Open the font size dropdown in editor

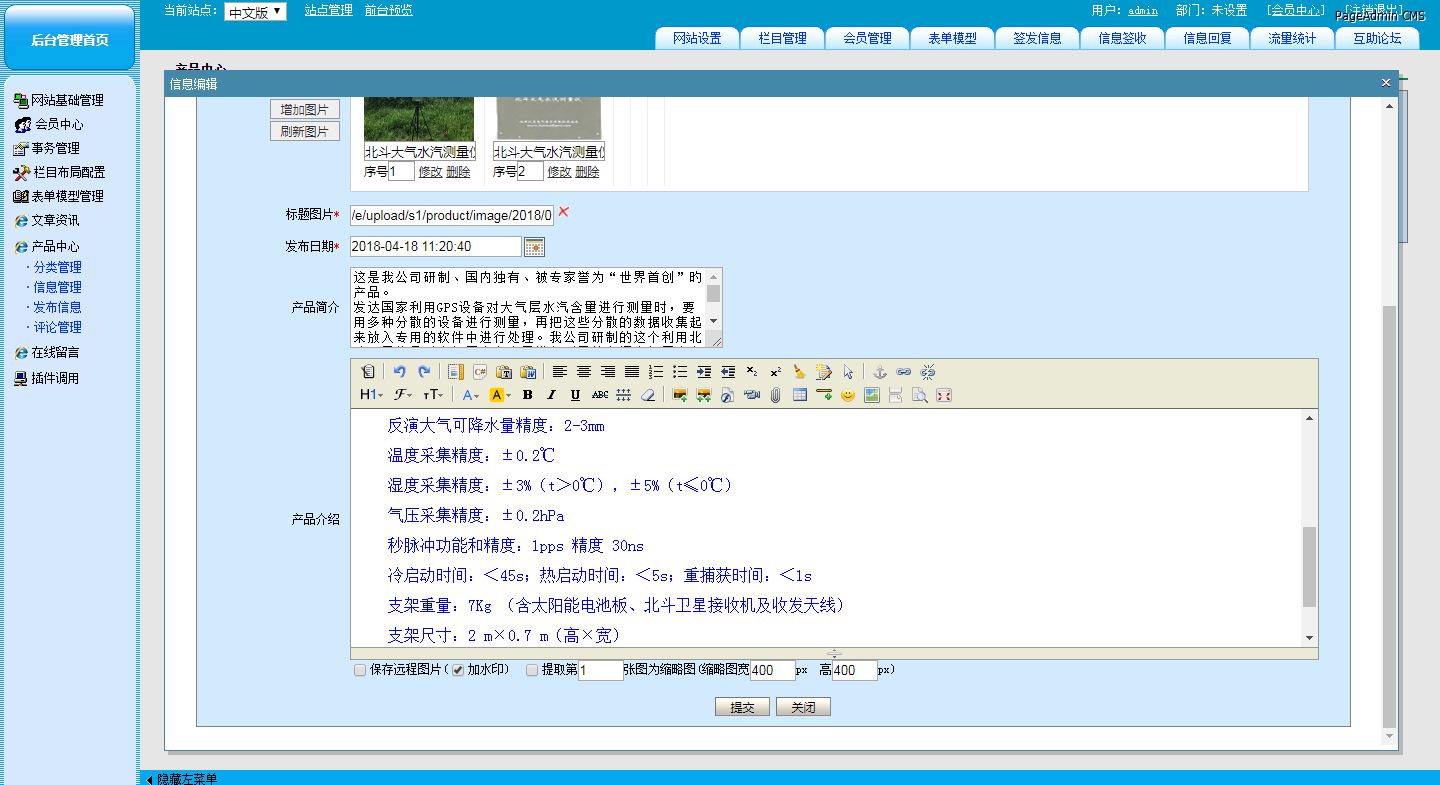[x=433, y=395]
